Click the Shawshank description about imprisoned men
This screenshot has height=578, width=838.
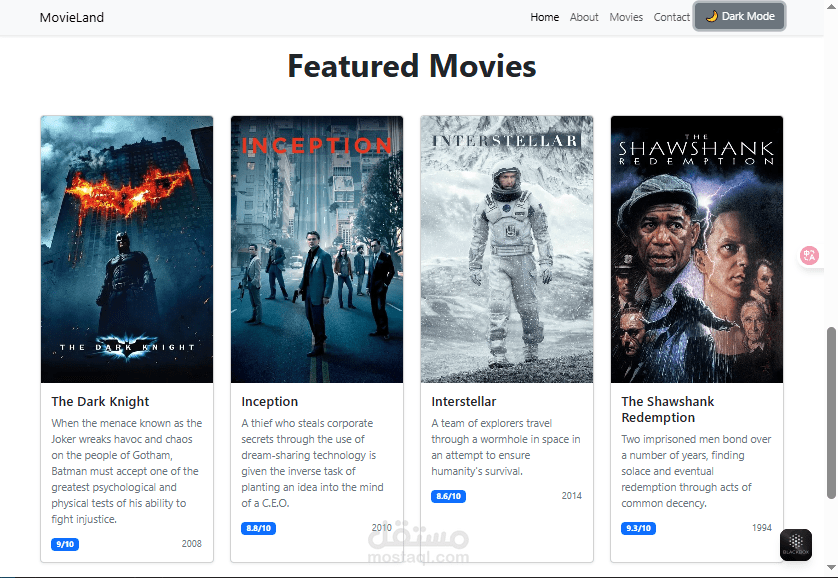(x=696, y=471)
